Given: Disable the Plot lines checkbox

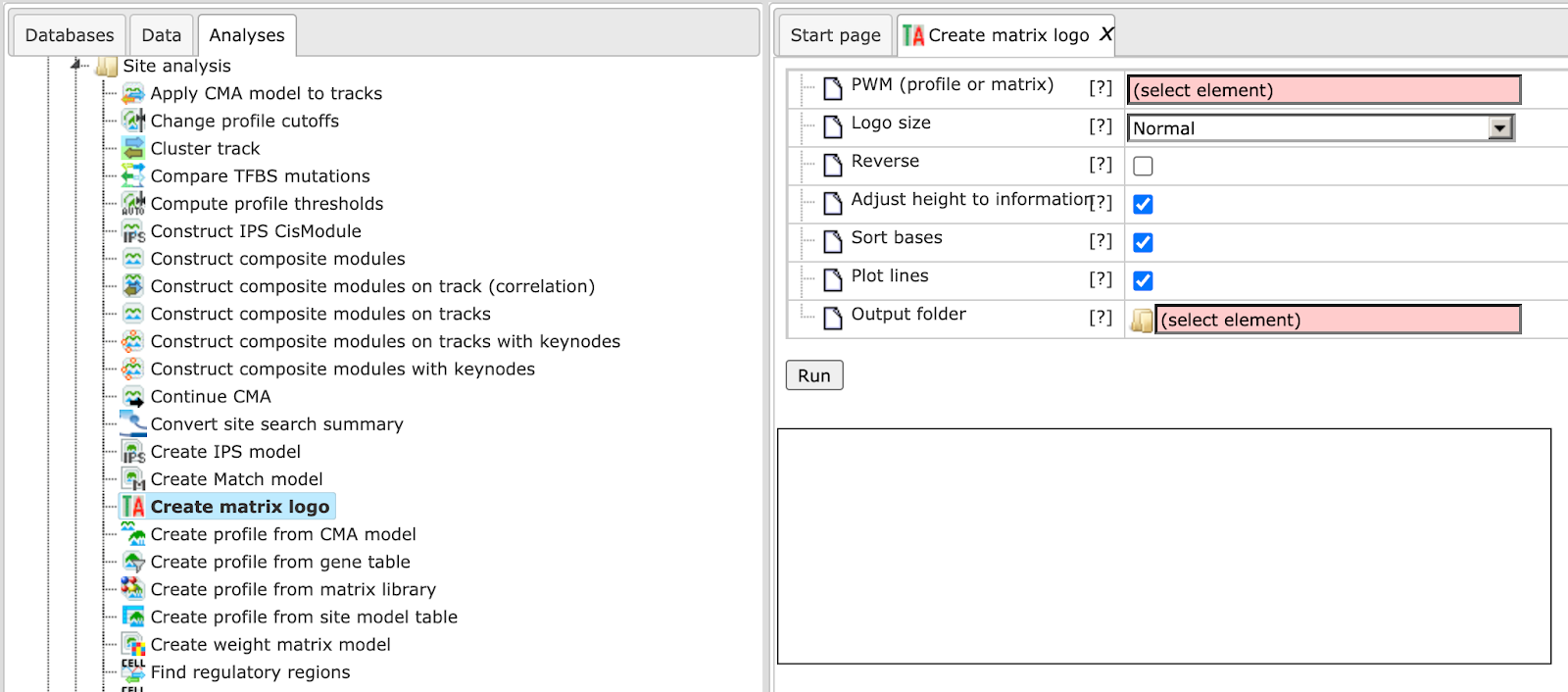Looking at the screenshot, I should click(x=1143, y=280).
